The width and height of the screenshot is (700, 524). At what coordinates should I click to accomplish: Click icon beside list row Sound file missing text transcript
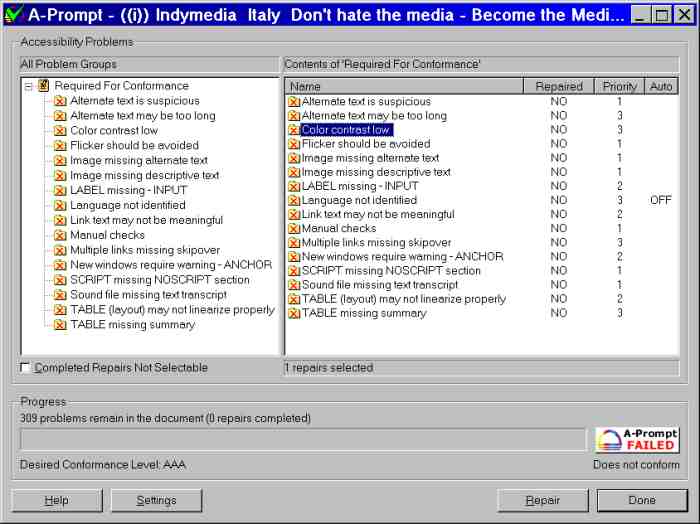[294, 285]
